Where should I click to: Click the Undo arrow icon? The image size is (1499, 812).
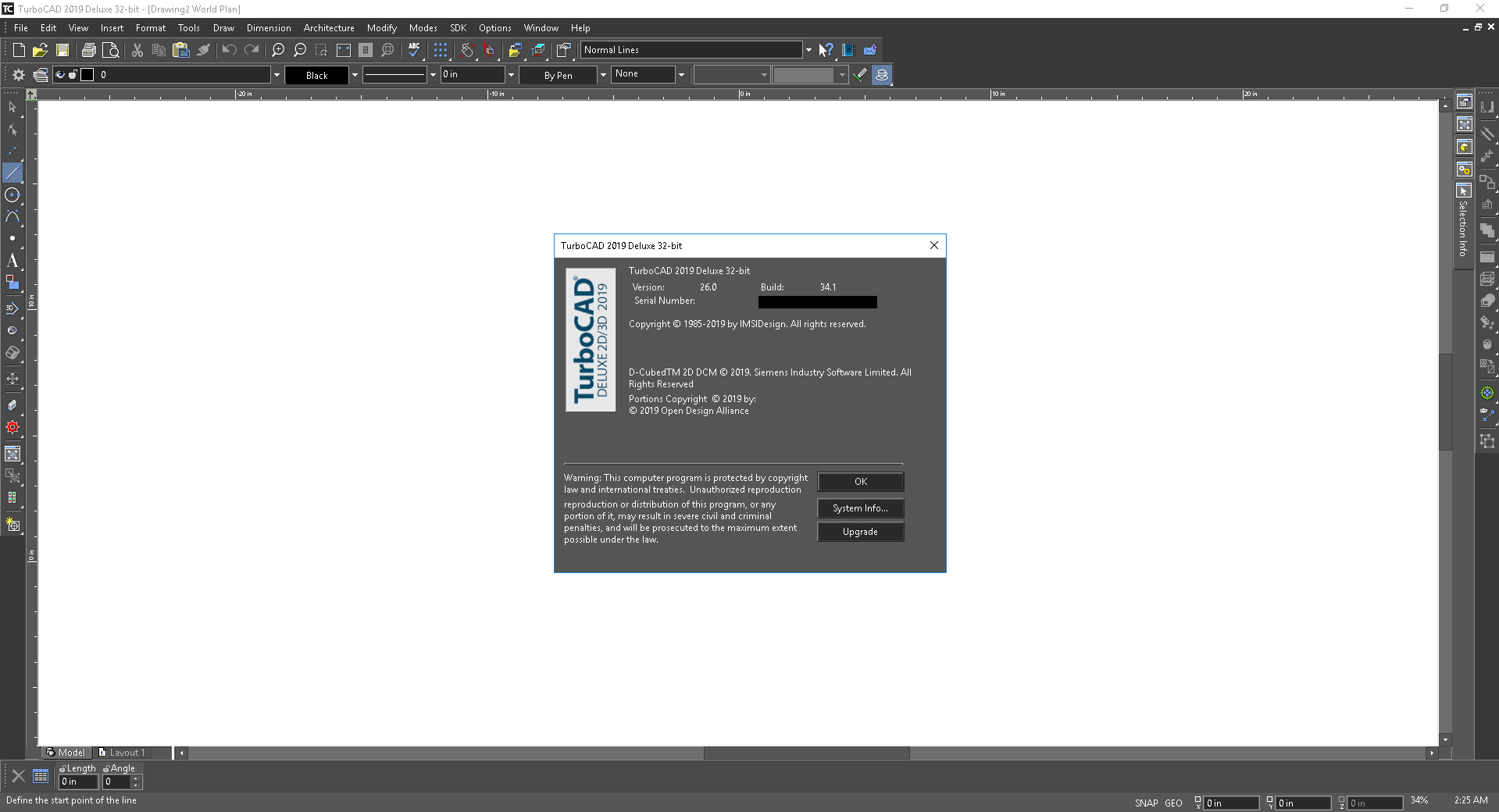tap(229, 50)
